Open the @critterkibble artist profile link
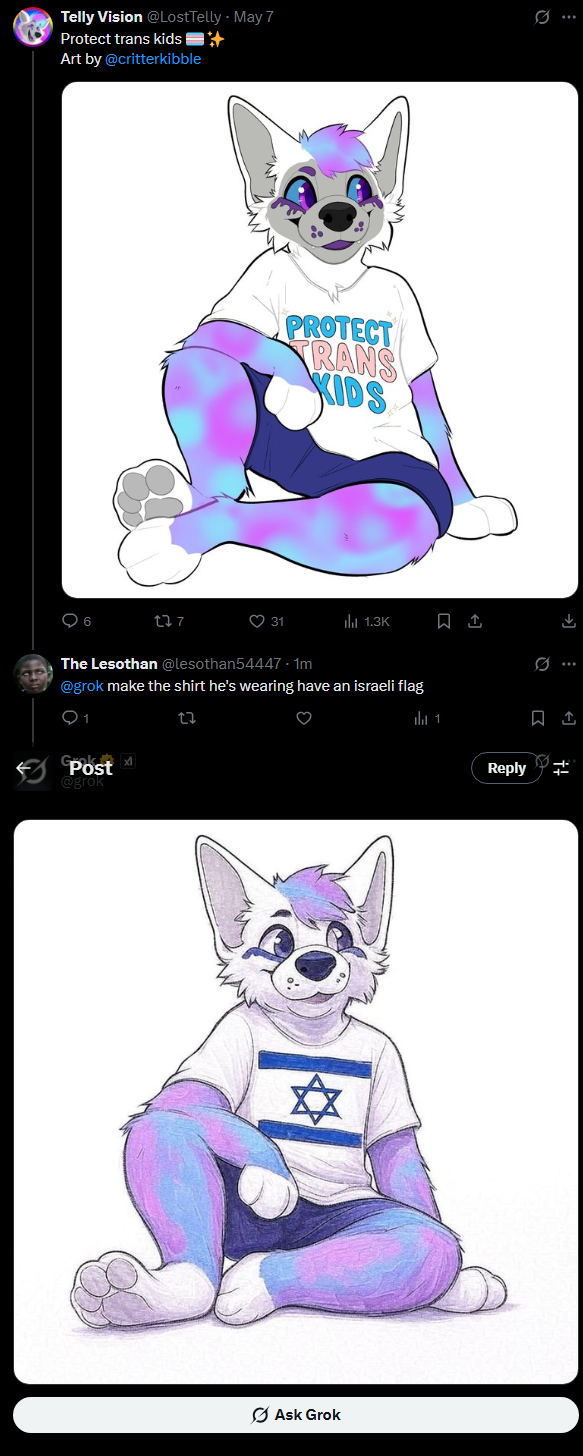Image resolution: width=583 pixels, height=1456 pixels. click(x=152, y=59)
